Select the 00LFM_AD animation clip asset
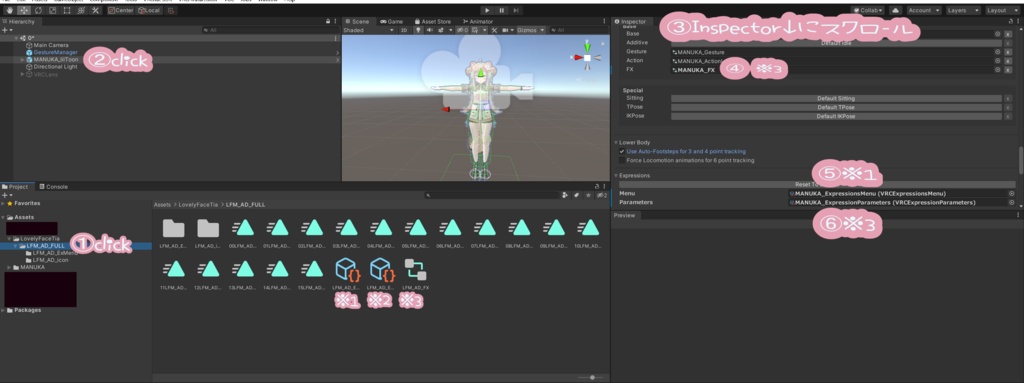Screen dimensions: 1024x383 244,233
